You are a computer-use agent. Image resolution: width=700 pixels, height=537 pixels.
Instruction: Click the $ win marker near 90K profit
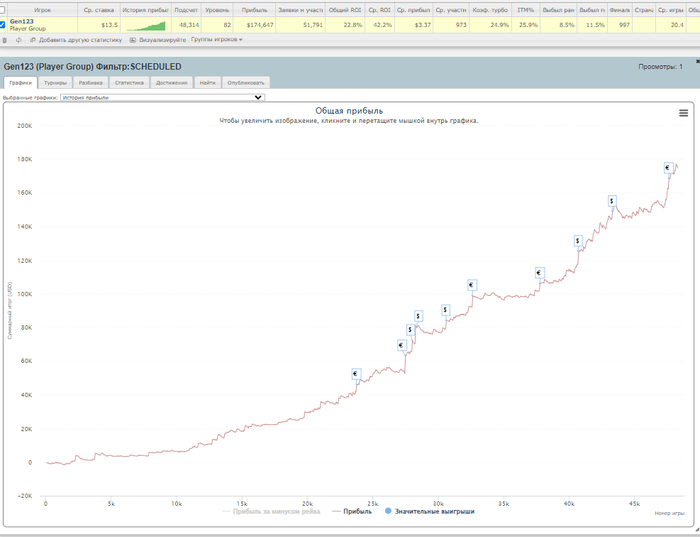(446, 310)
